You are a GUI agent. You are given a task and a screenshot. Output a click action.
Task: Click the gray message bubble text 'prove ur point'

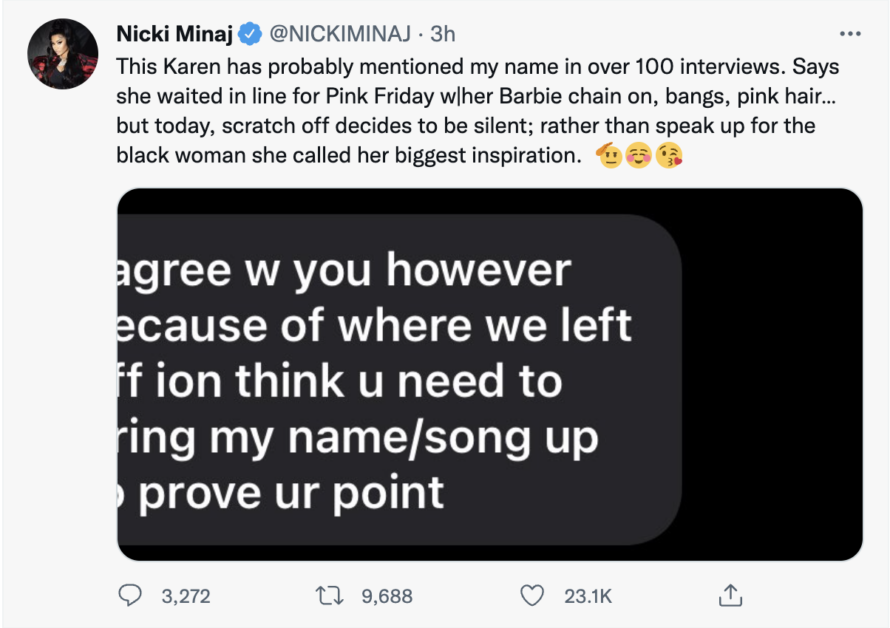(291, 493)
